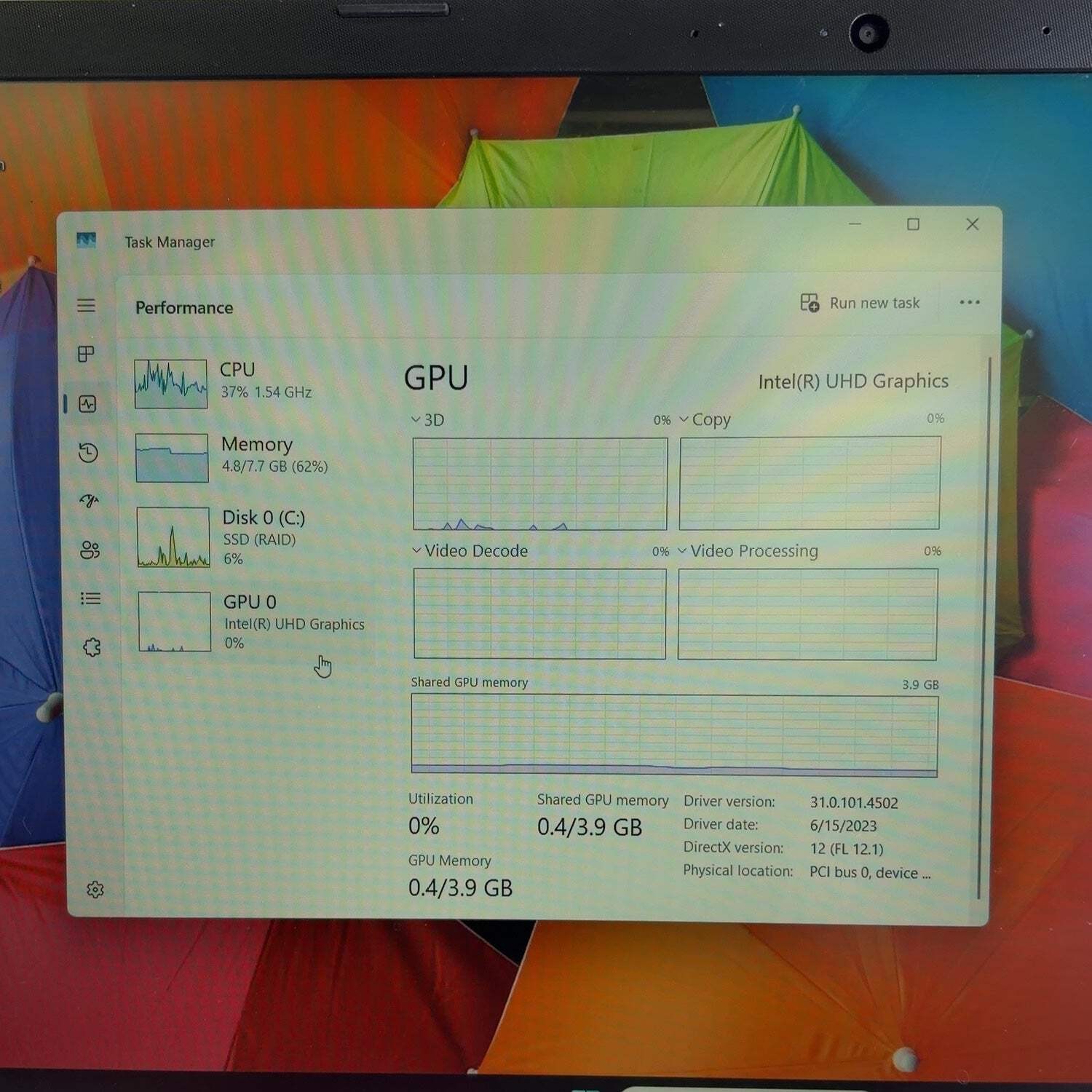Image resolution: width=1092 pixels, height=1092 pixels.
Task: Click the 37% 1.54 GHz CPU reading
Action: pos(266,392)
